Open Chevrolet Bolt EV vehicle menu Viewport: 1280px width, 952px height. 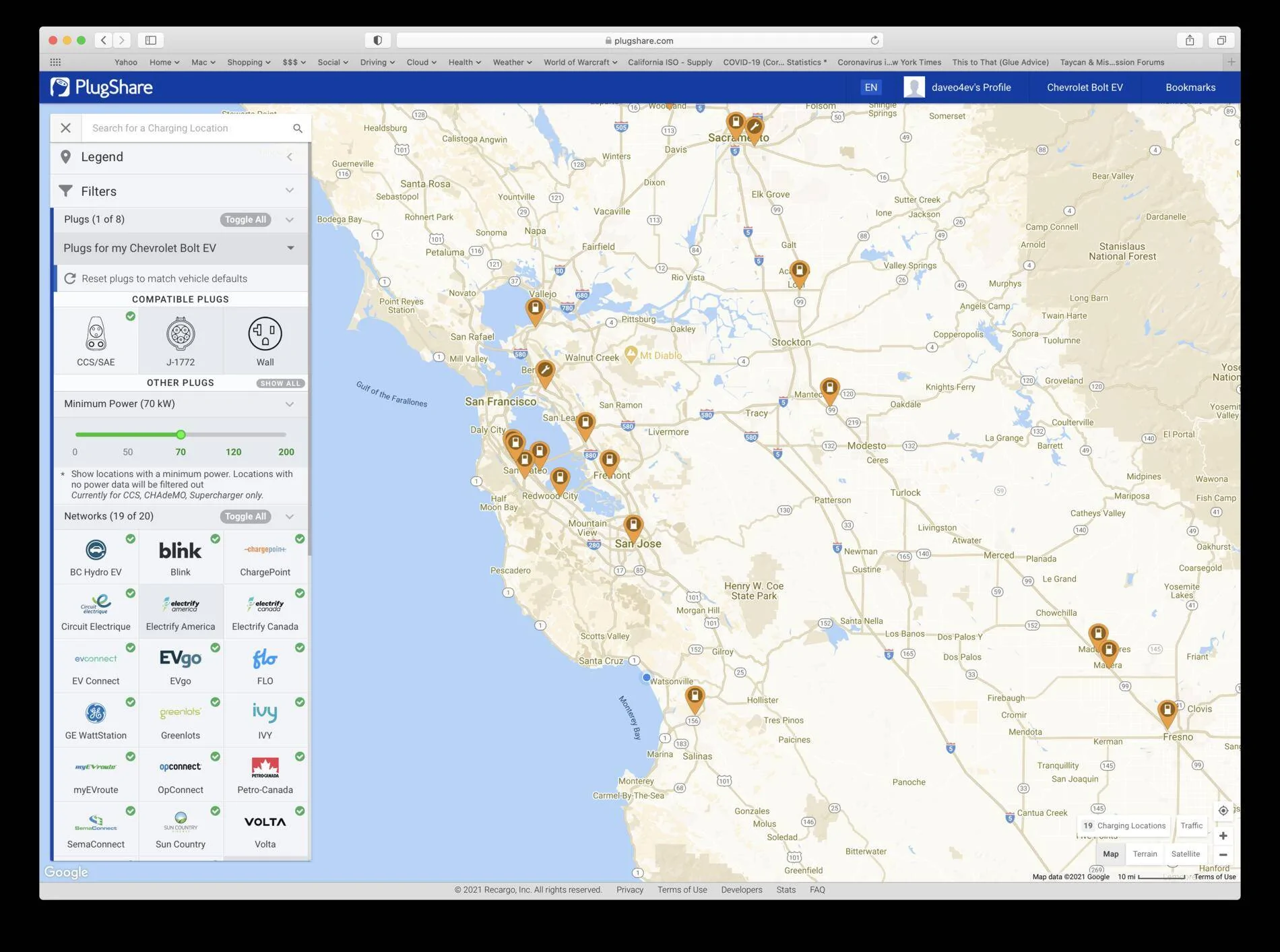[x=1085, y=88]
